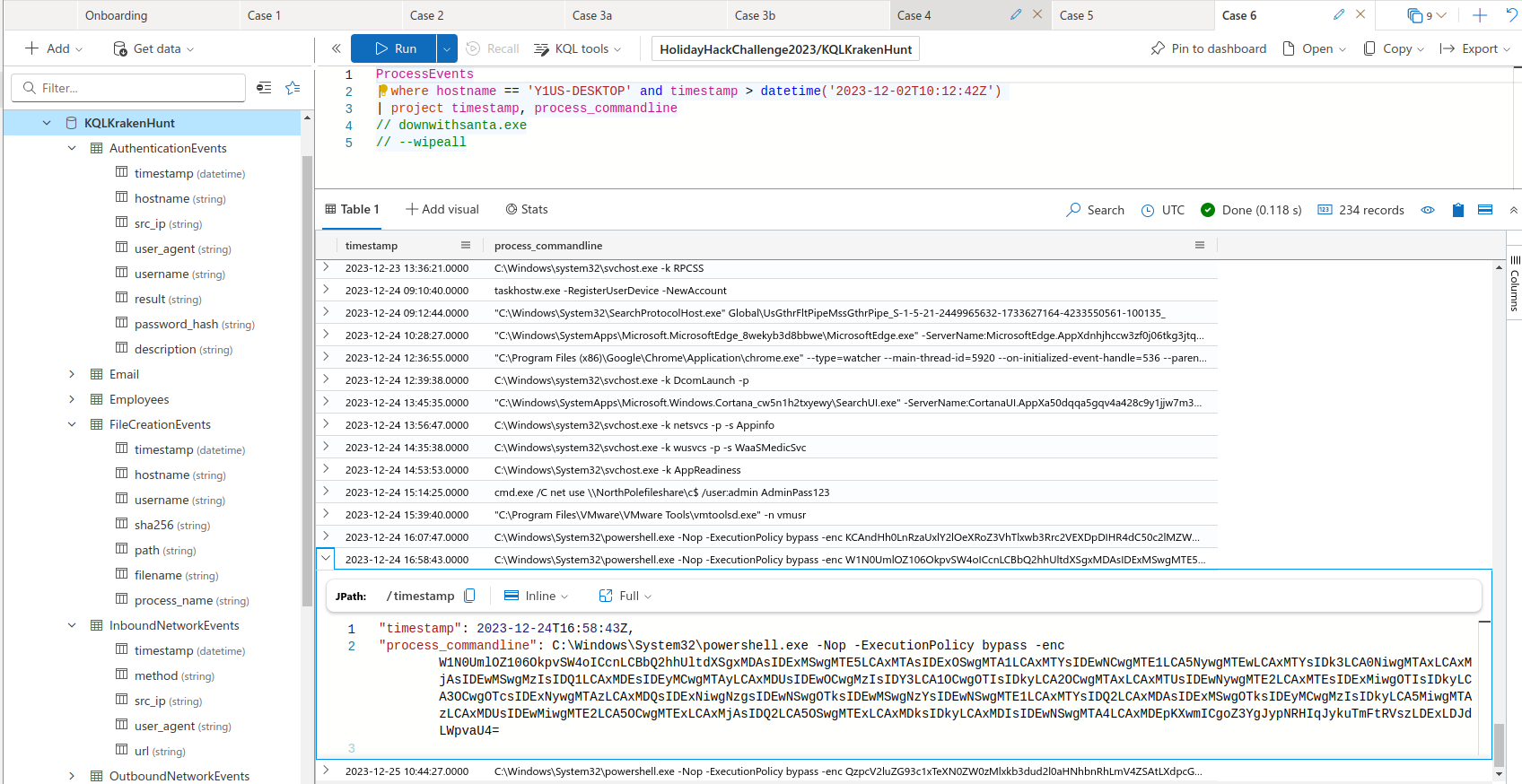Click the undo arrow icon

(x=1512, y=15)
